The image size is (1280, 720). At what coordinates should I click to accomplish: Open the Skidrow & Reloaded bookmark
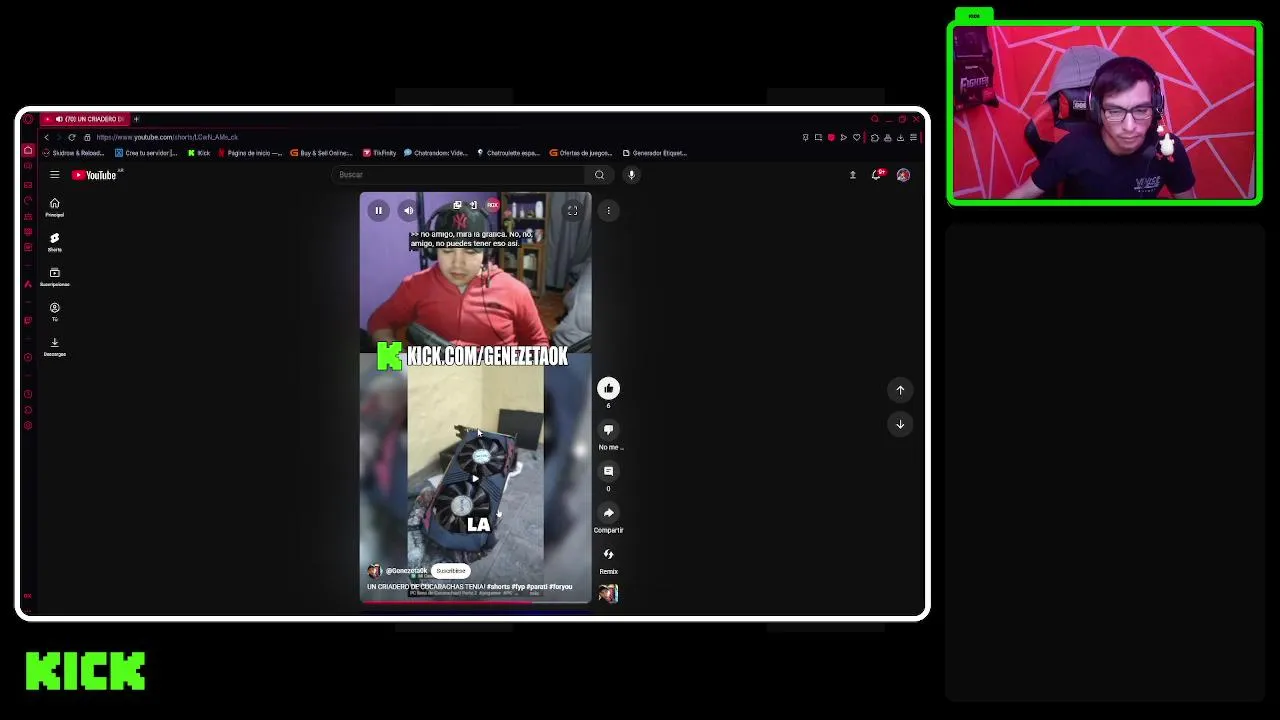(x=73, y=153)
